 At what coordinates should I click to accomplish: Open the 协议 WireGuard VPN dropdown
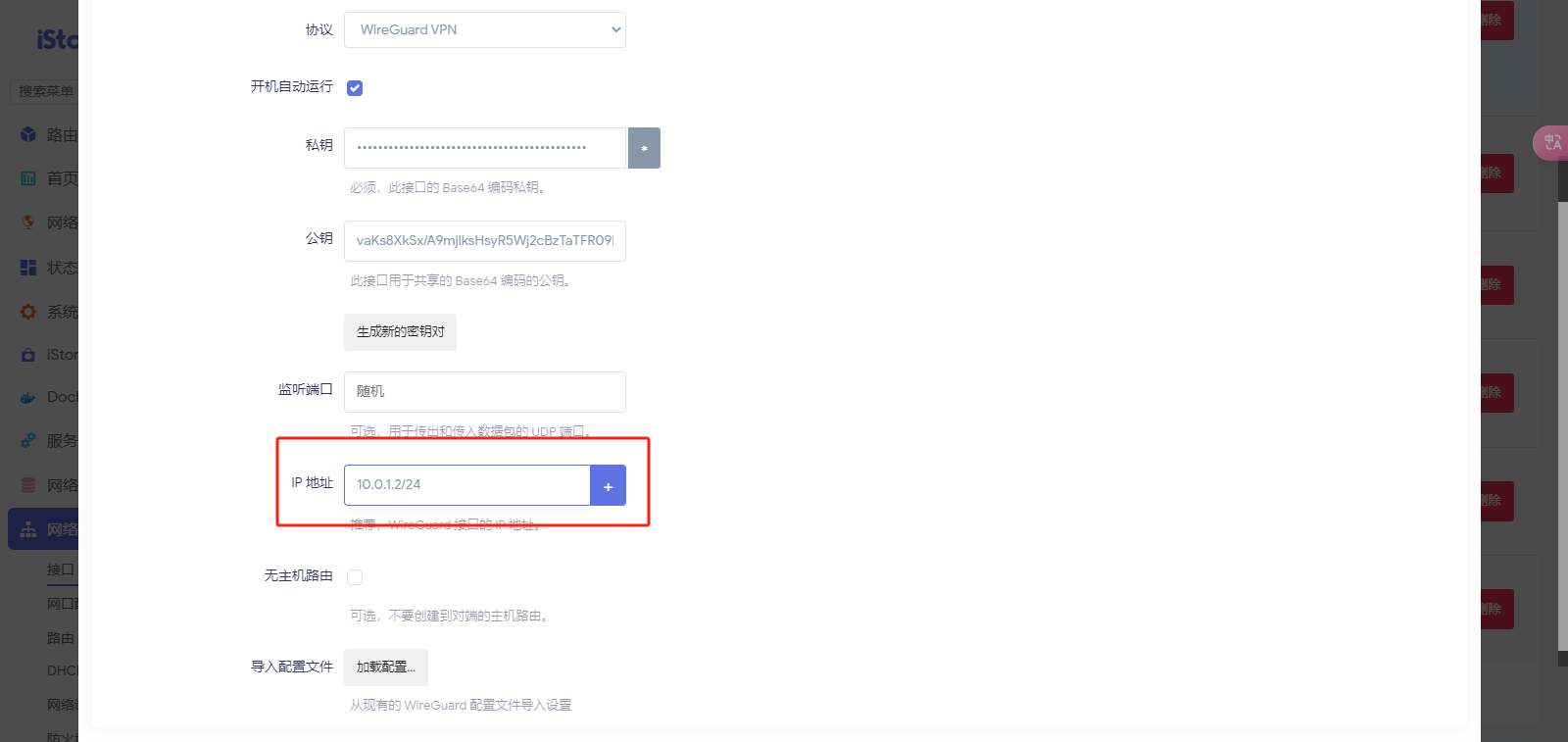[484, 30]
